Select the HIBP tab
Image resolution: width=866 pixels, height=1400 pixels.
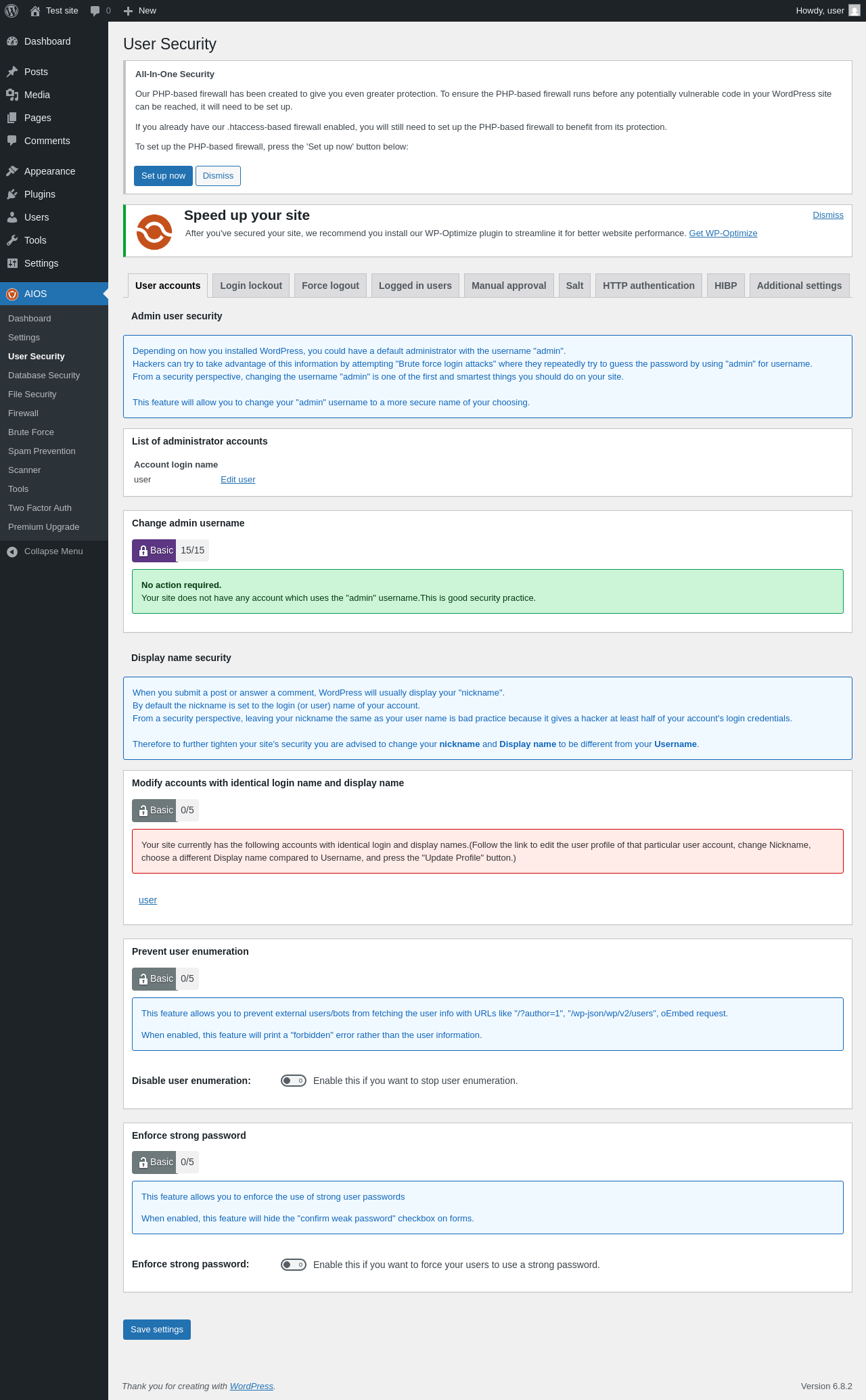pos(726,286)
